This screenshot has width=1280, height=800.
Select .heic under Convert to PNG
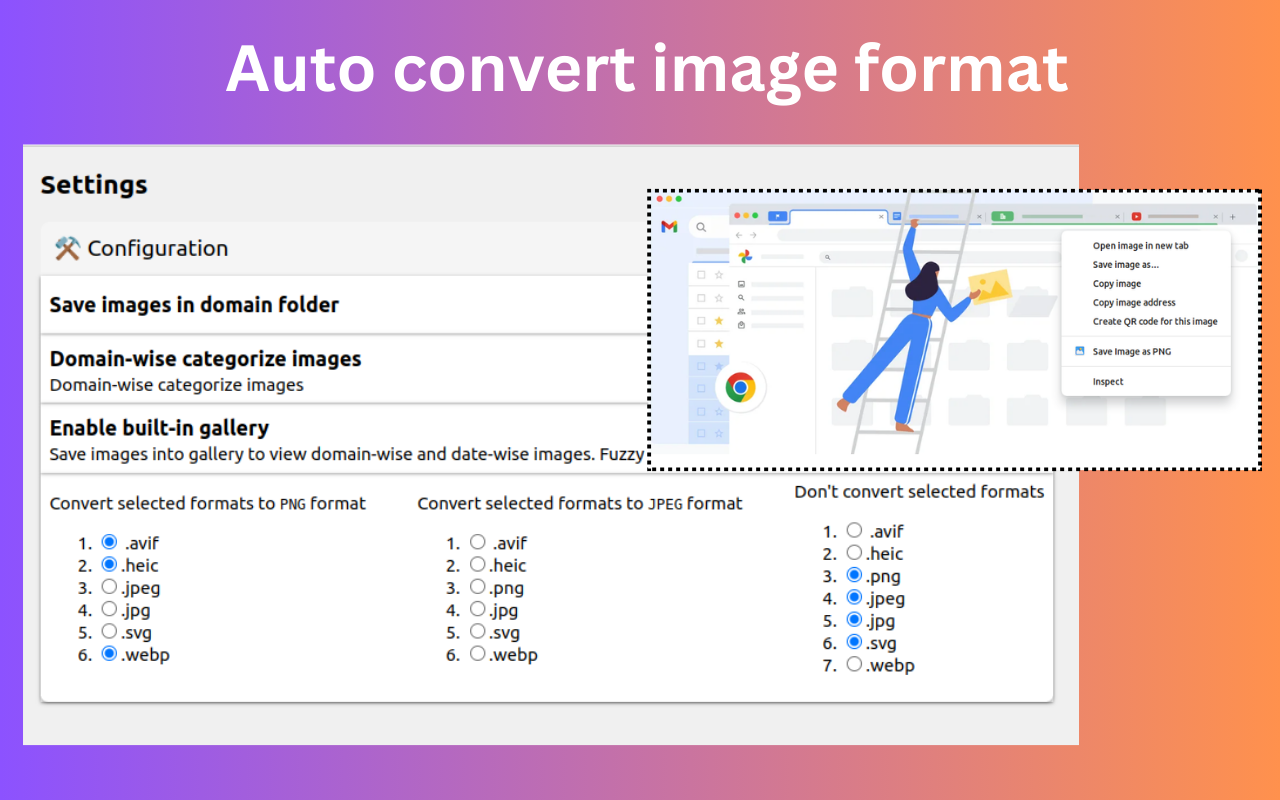pos(110,564)
